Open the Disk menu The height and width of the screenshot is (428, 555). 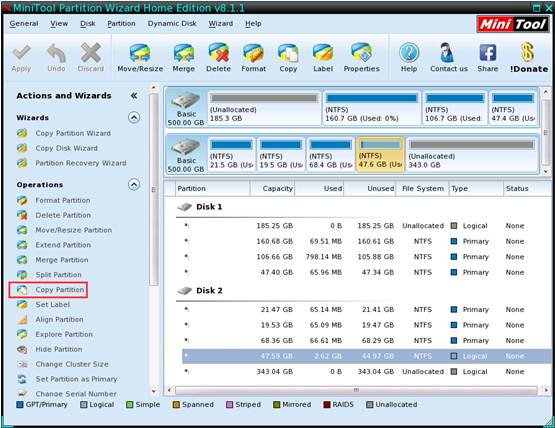(87, 24)
